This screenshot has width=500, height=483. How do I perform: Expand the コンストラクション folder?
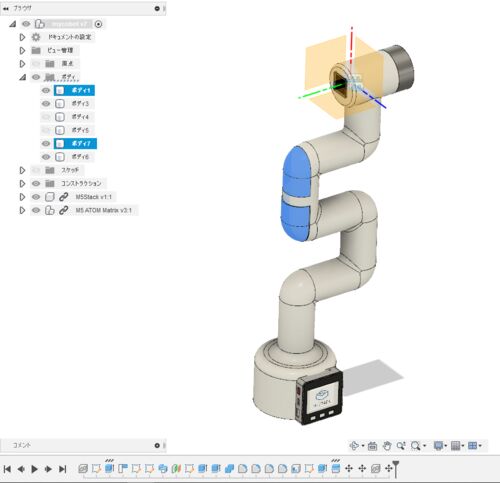(x=22, y=184)
